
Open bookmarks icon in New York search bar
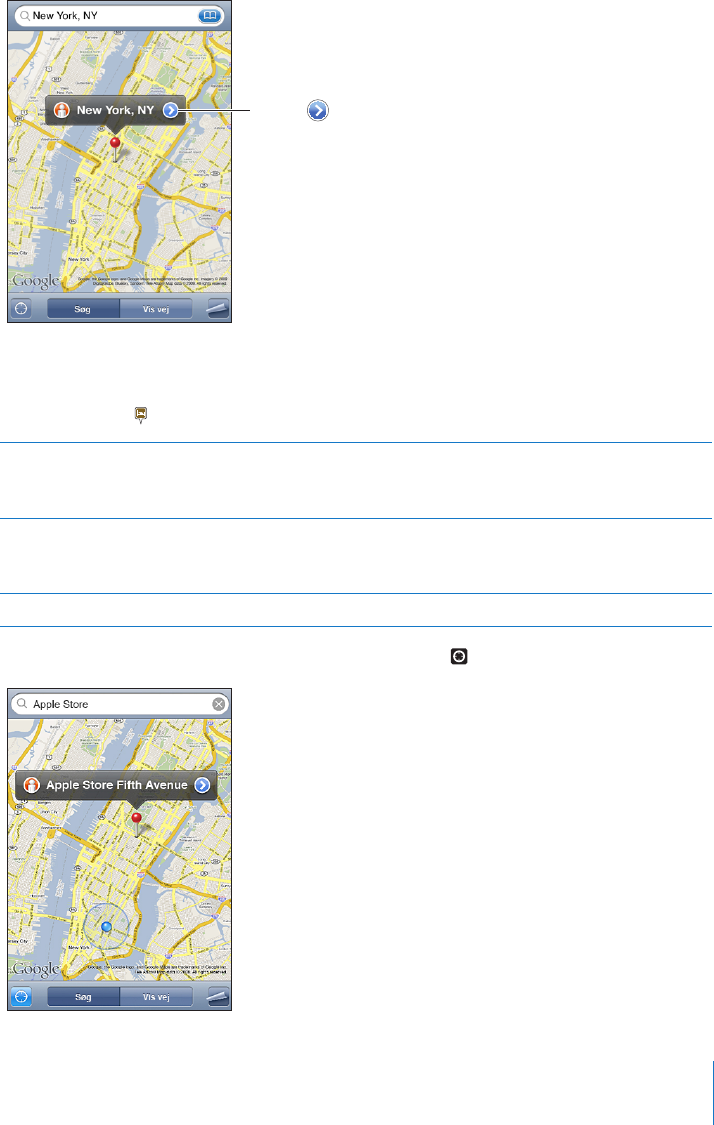tap(209, 16)
